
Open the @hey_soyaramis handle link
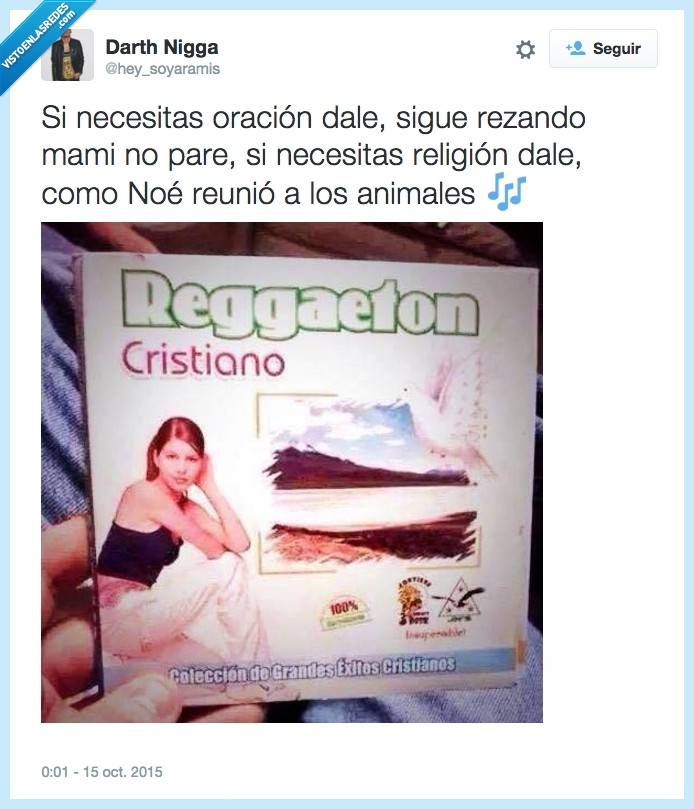tap(163, 69)
